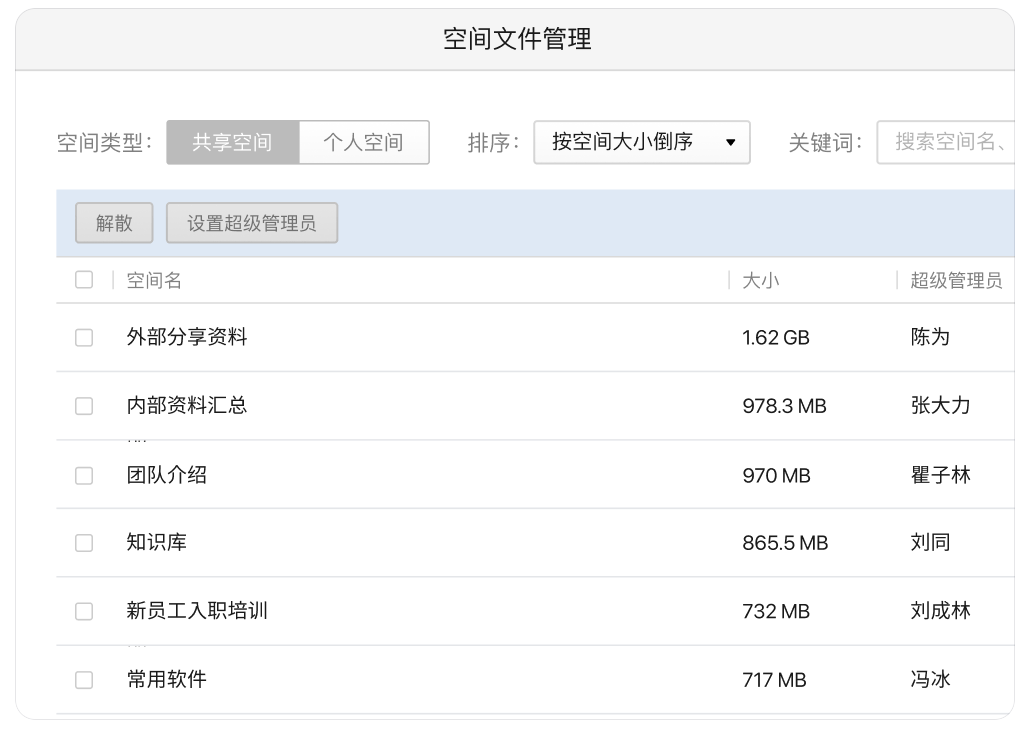
Task: Click the 732 MB size value
Action: 776,612
